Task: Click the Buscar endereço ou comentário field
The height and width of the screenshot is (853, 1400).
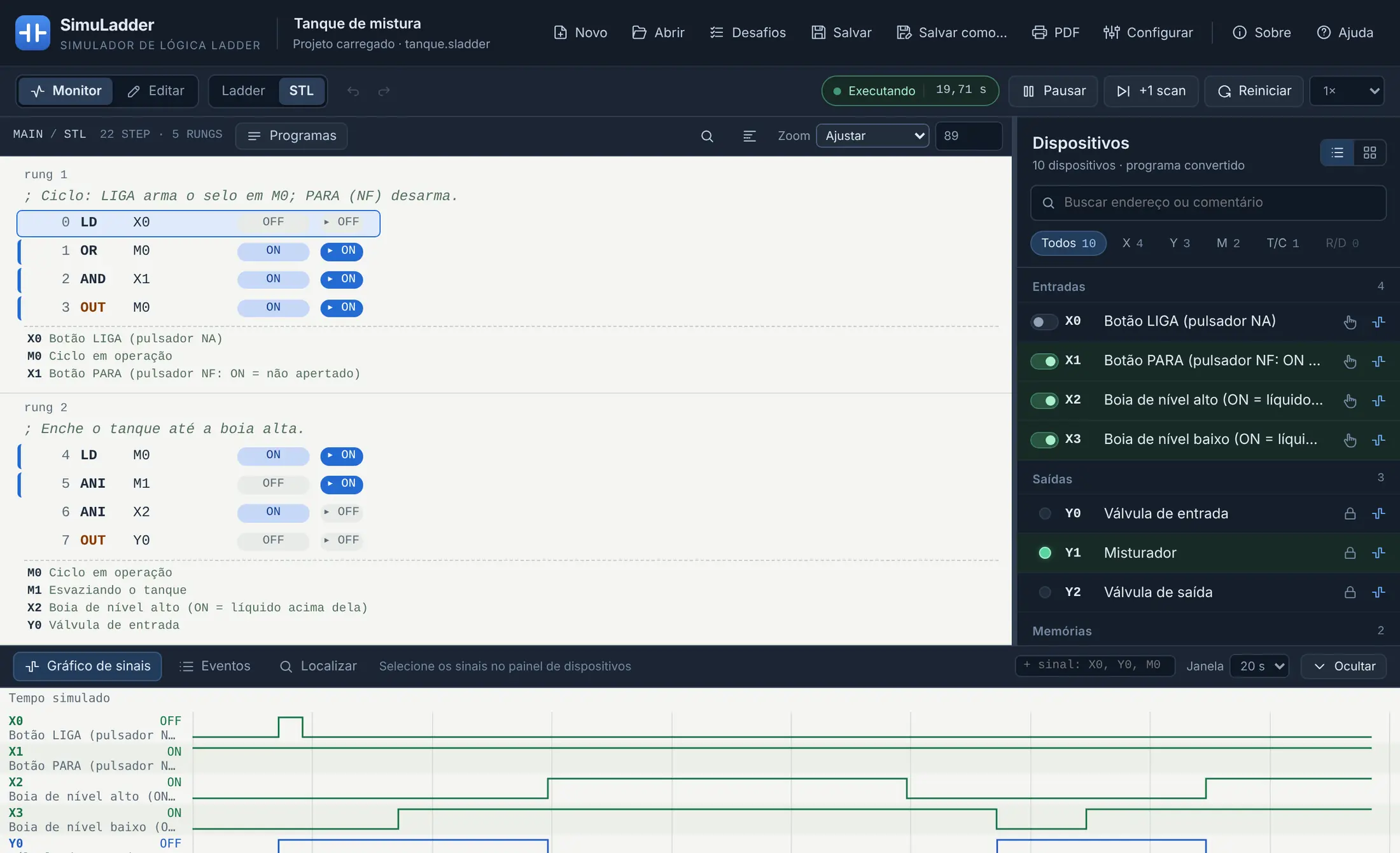Action: pos(1208,203)
